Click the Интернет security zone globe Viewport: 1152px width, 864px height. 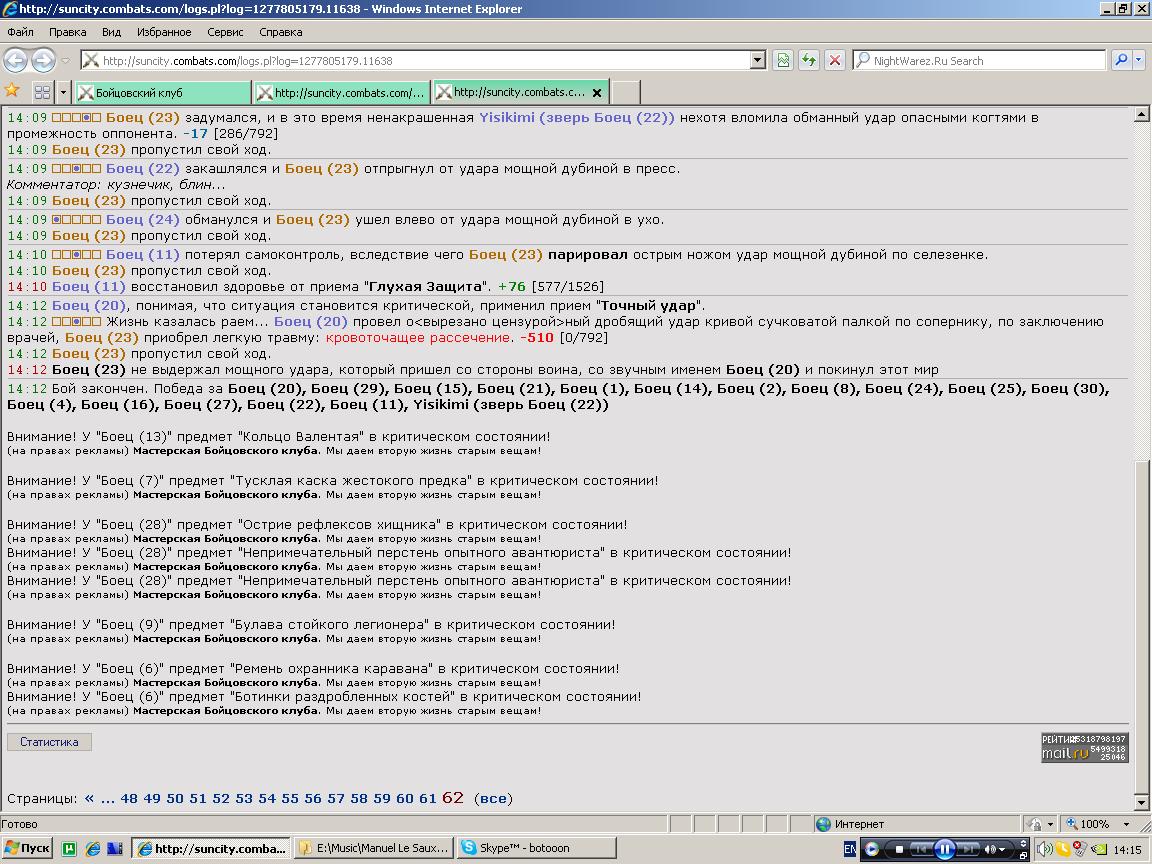pyautogui.click(x=824, y=824)
